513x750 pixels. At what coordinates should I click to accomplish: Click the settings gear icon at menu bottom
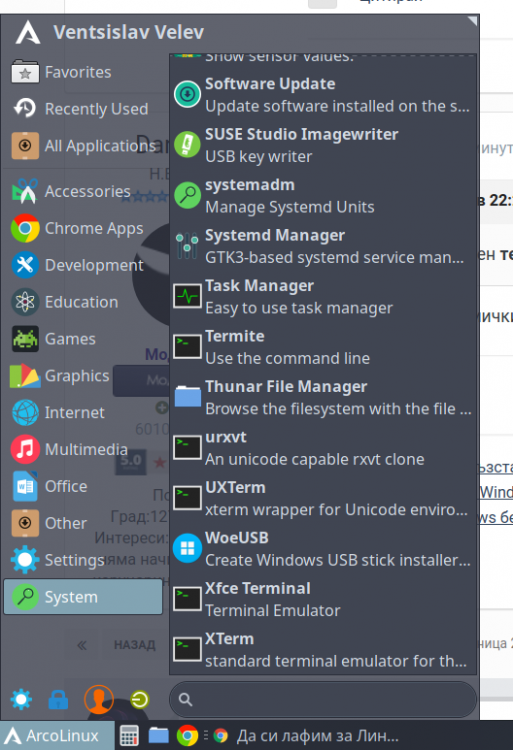tap(21, 699)
